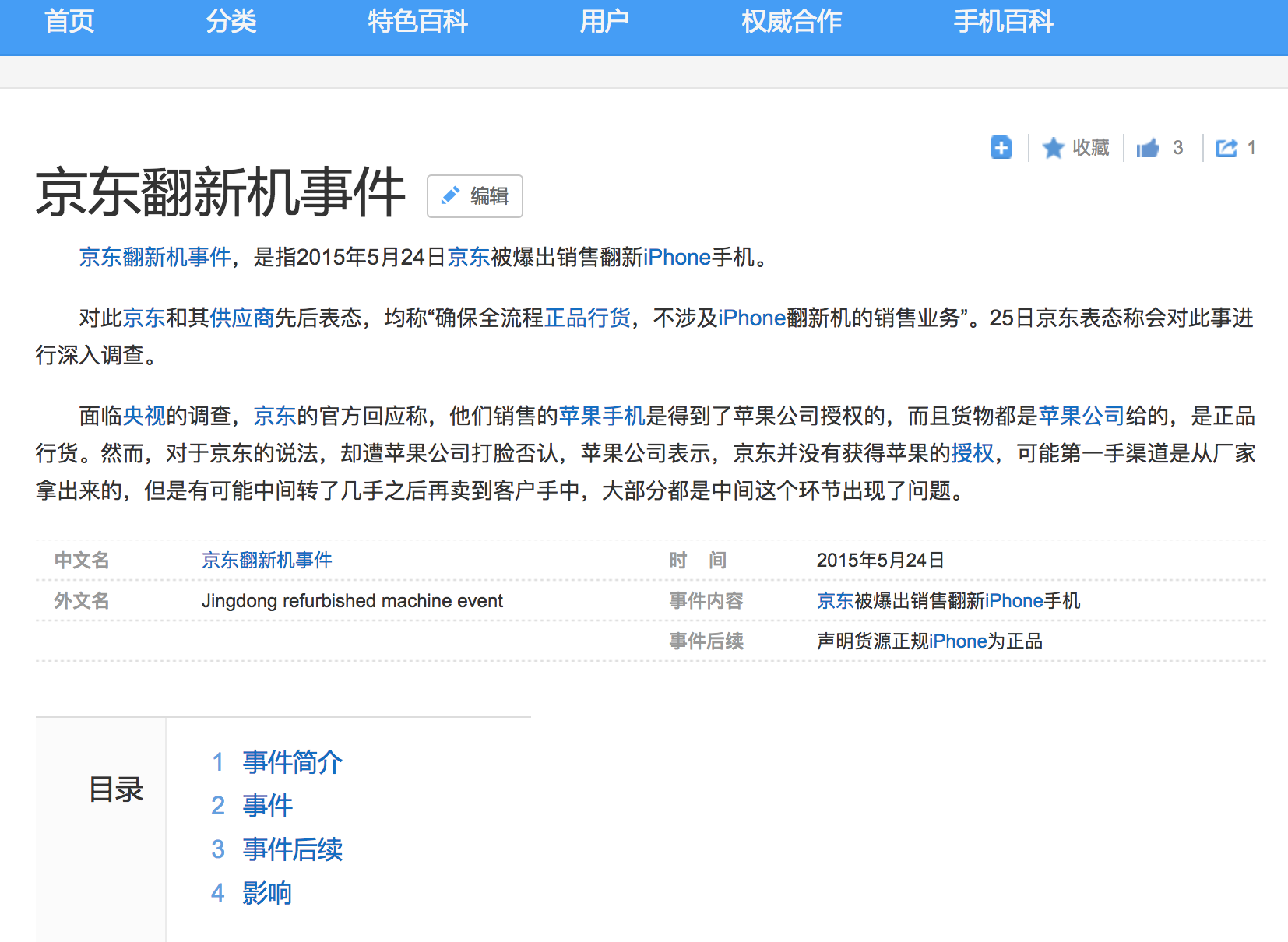Click the 供应商 link in the second paragraph
This screenshot has height=942, width=1288.
point(243,317)
